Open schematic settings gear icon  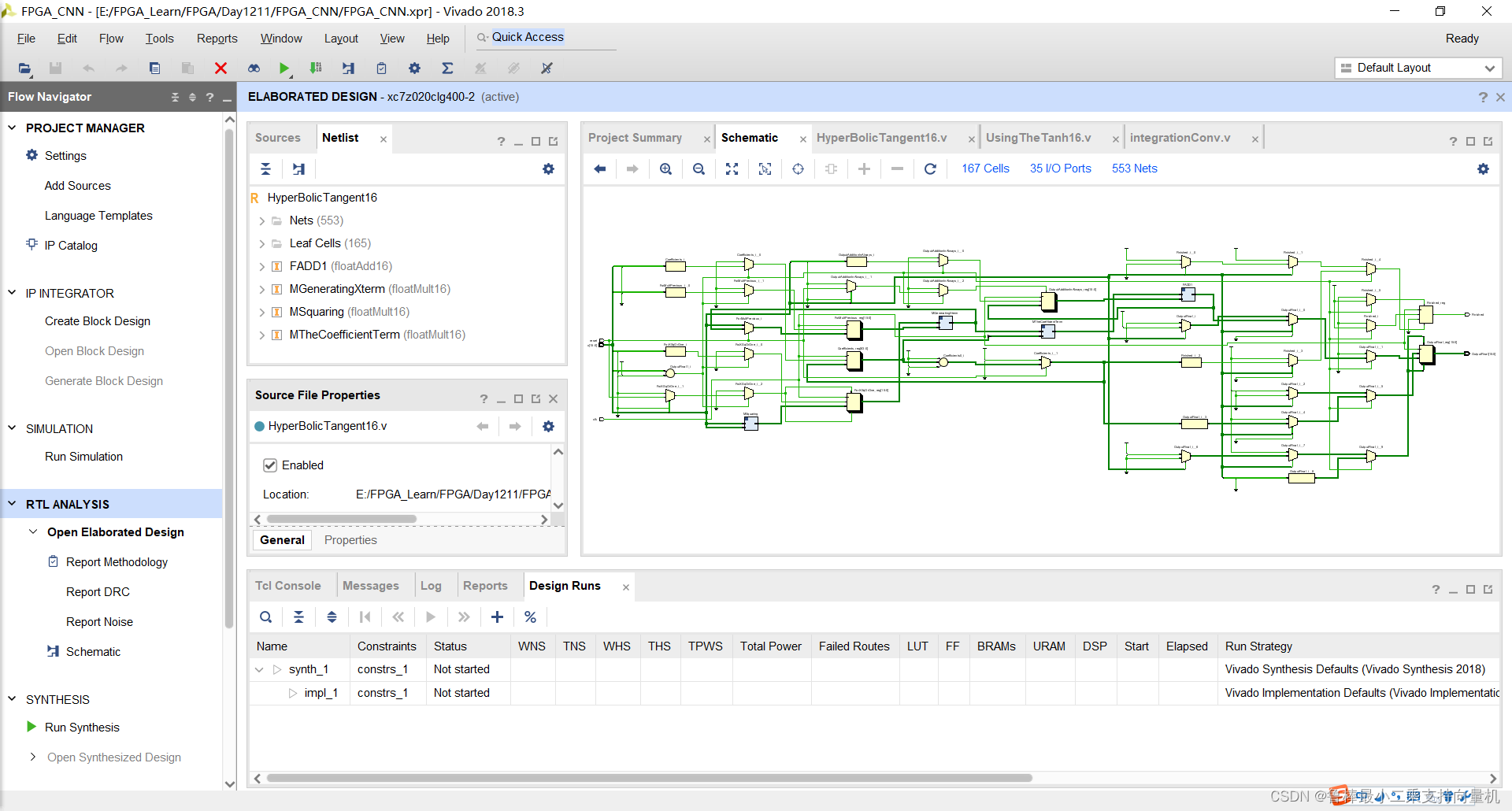(1483, 169)
